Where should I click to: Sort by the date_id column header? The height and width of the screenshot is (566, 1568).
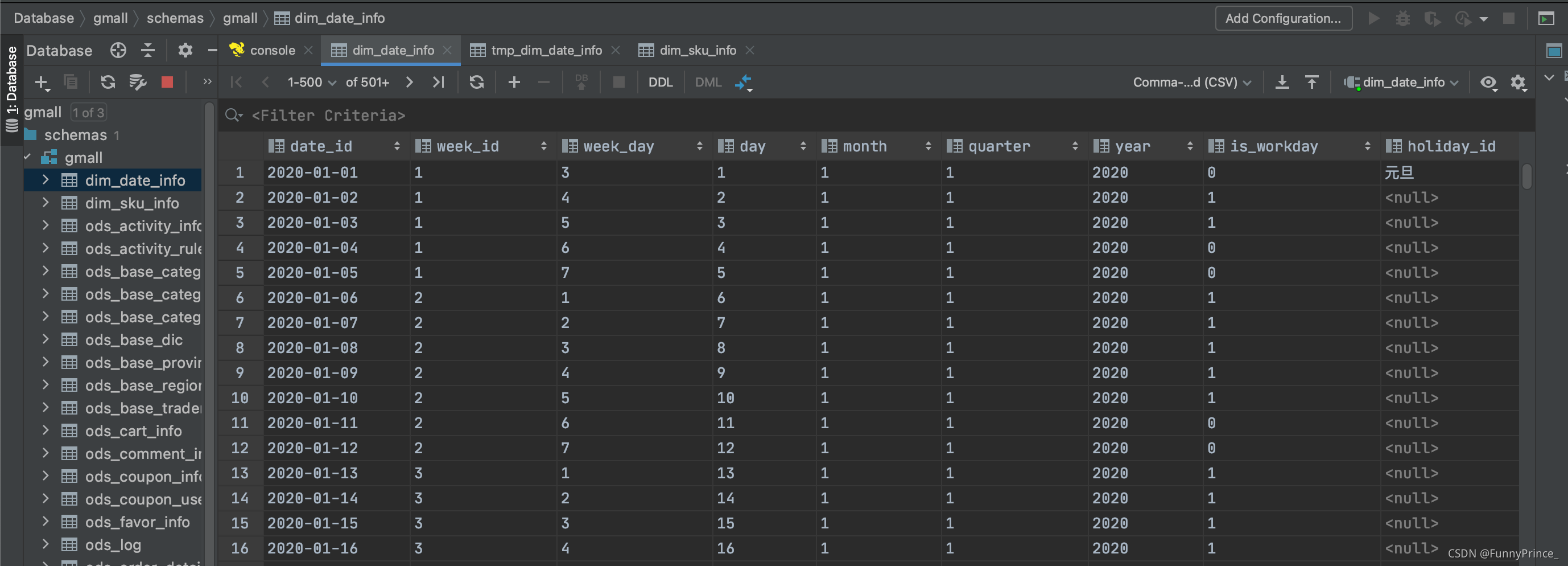coord(337,146)
